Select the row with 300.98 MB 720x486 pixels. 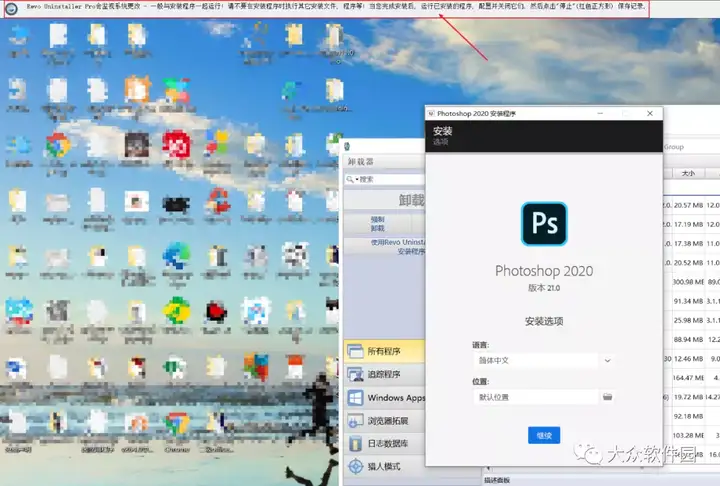[691, 282]
